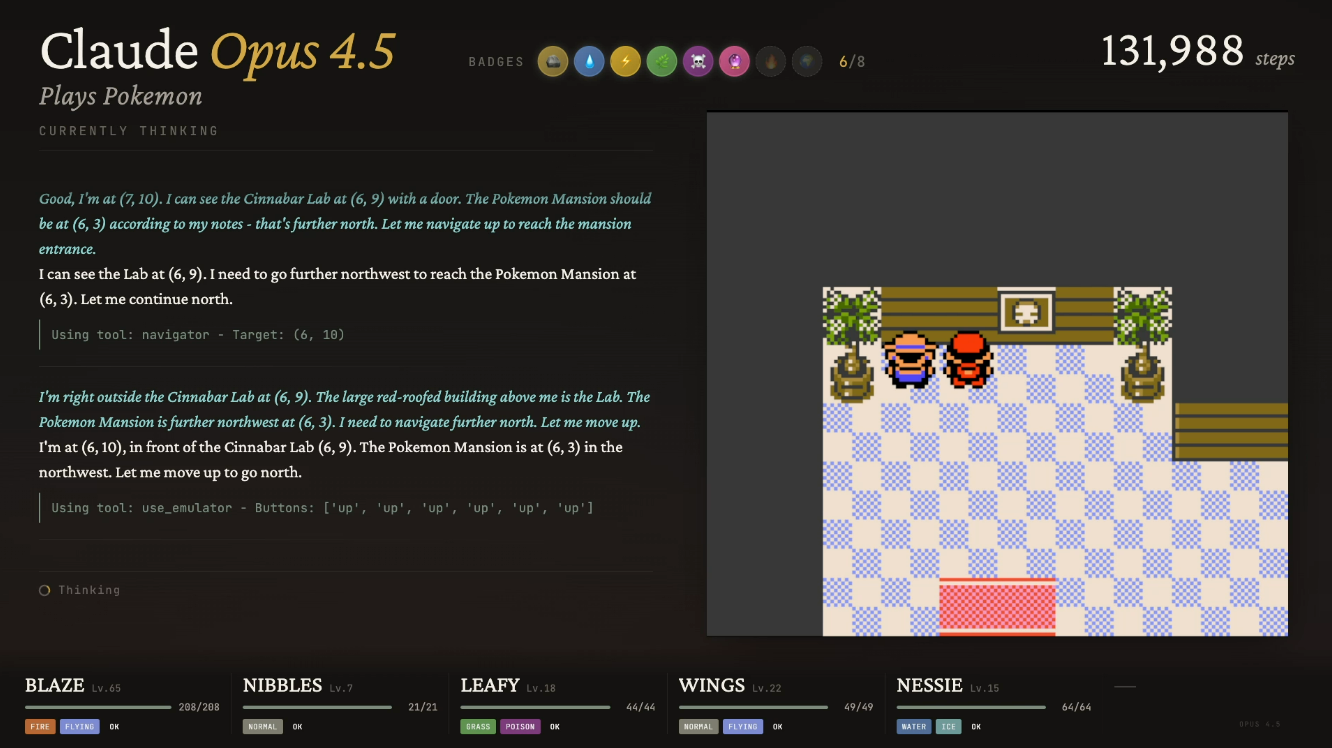Click Leafy's POISON type tag
Screen dimensions: 1332x748
click(x=520, y=727)
